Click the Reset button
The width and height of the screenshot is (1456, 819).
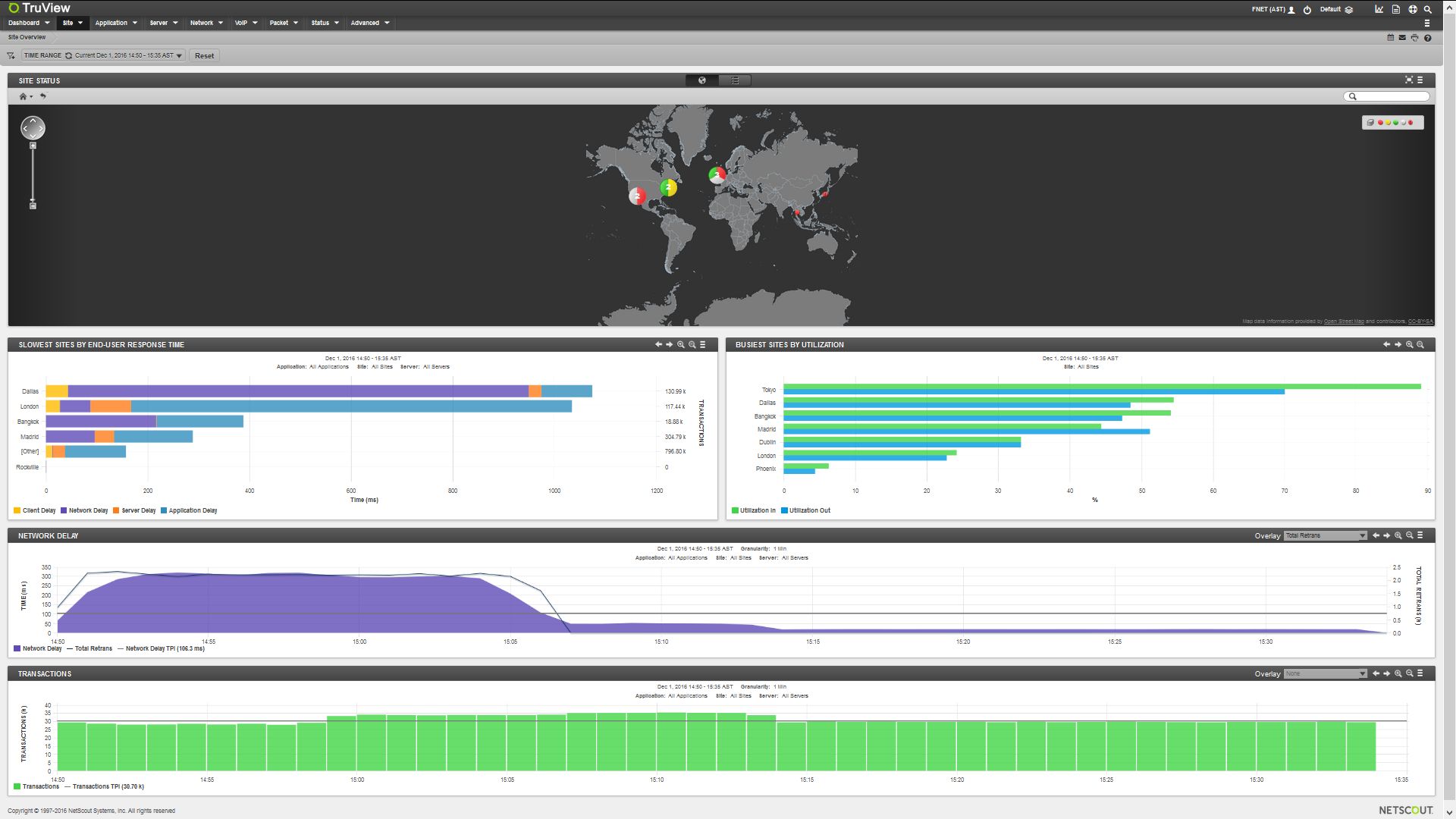click(x=203, y=55)
